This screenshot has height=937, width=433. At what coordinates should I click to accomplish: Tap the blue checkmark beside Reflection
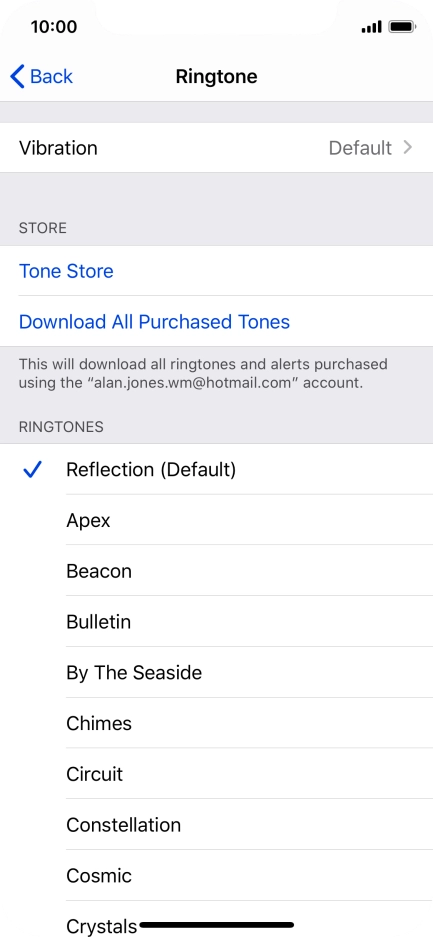pyautogui.click(x=32, y=470)
